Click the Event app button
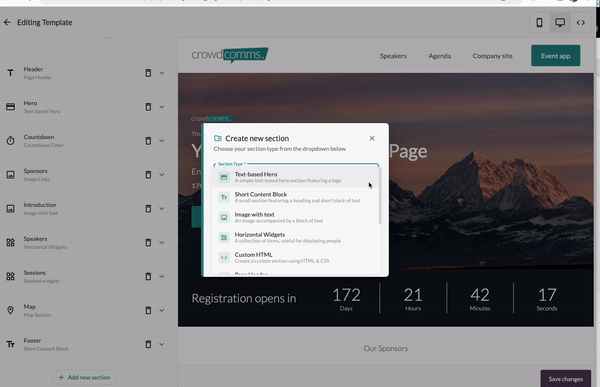 tap(556, 56)
